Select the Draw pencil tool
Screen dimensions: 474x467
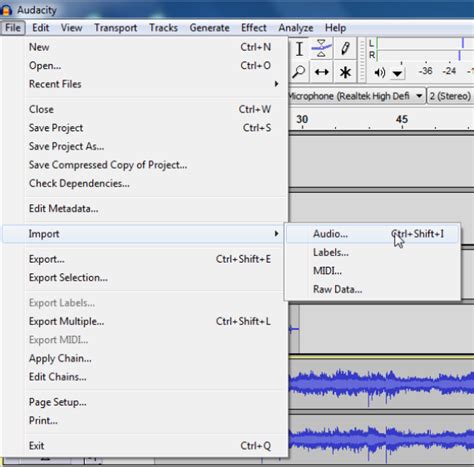[345, 49]
